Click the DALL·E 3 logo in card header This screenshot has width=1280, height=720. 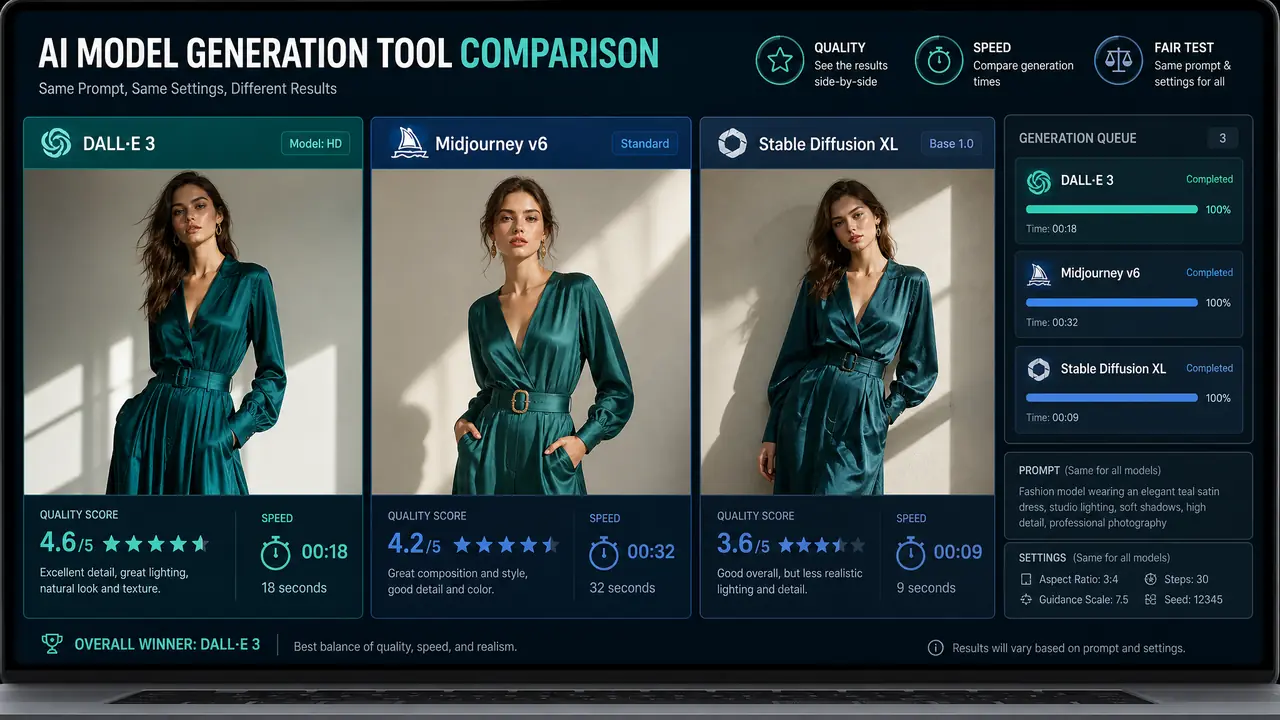click(56, 143)
